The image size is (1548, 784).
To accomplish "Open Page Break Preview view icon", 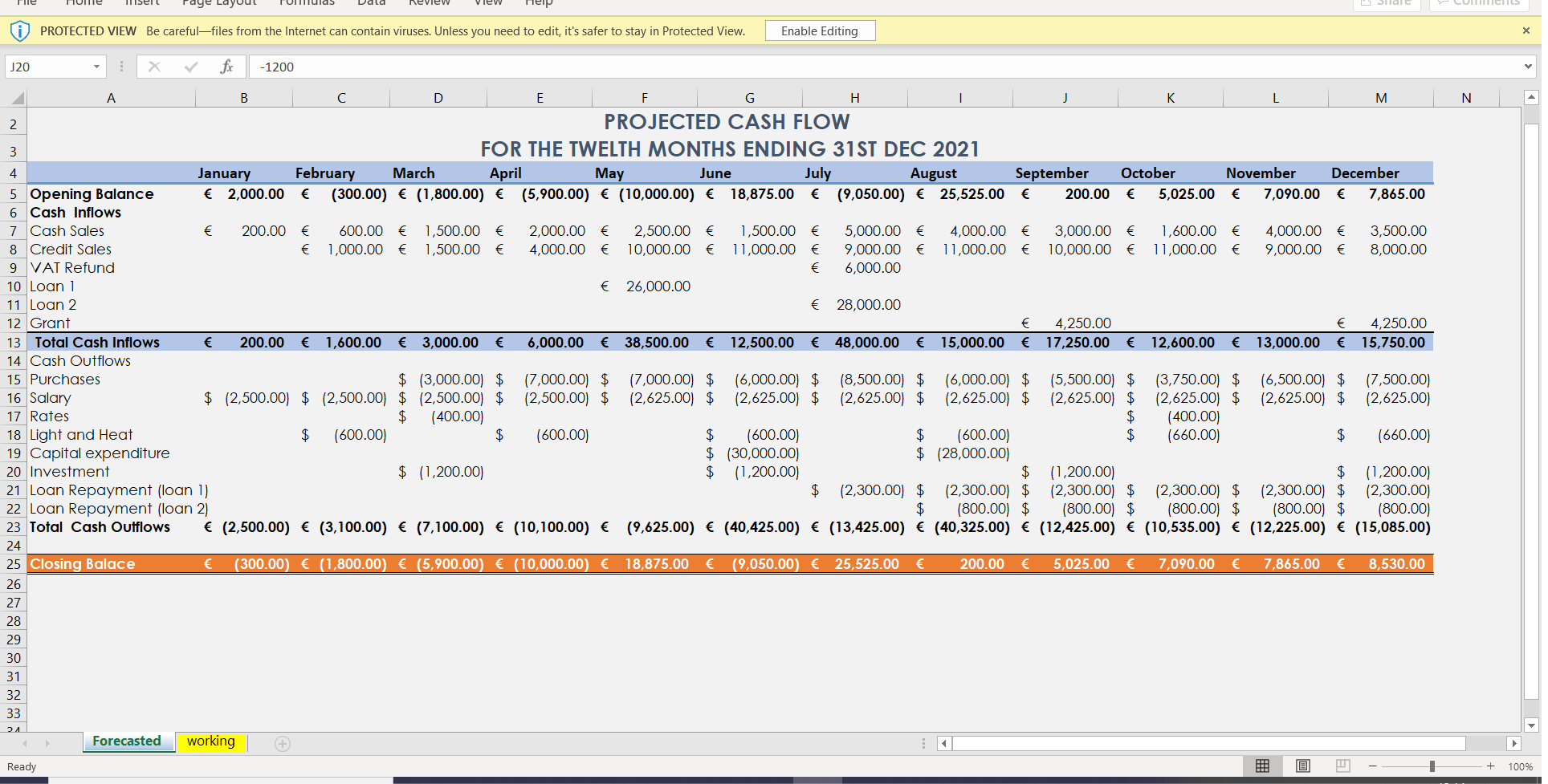I will pos(1342,766).
